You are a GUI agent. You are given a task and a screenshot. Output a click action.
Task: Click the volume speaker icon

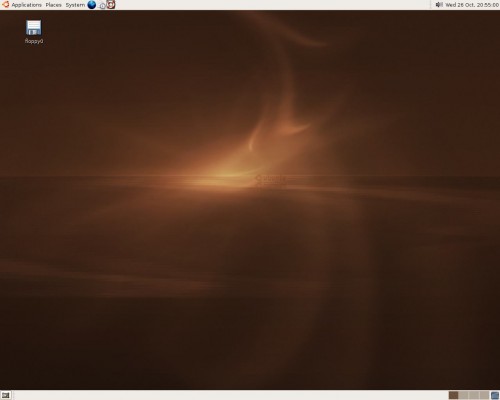click(x=439, y=5)
